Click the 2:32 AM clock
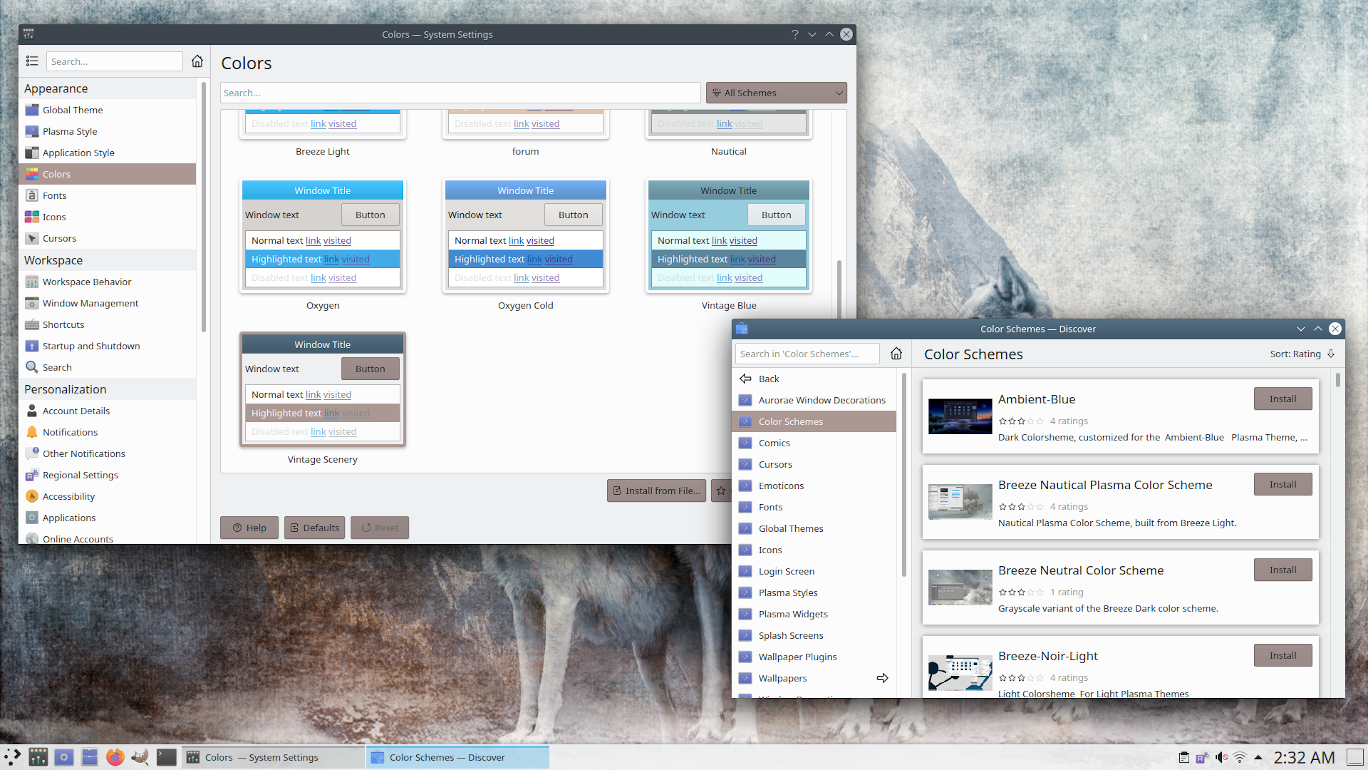Viewport: 1368px width, 770px height. (1305, 758)
